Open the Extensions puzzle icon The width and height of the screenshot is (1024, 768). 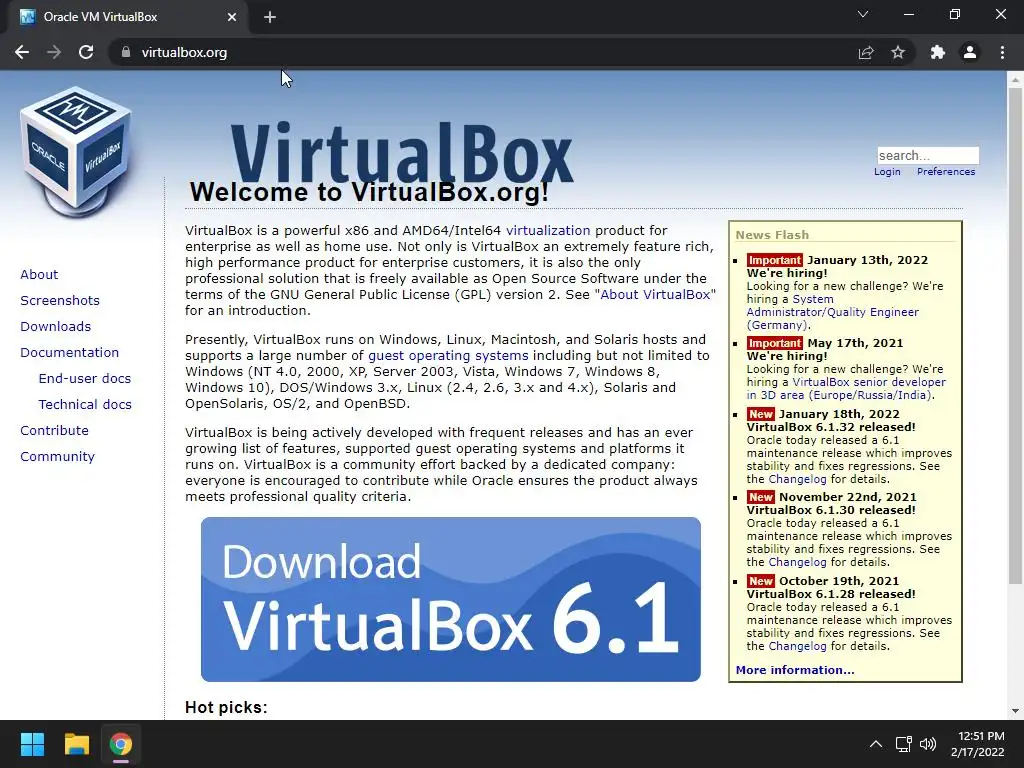tap(938, 52)
